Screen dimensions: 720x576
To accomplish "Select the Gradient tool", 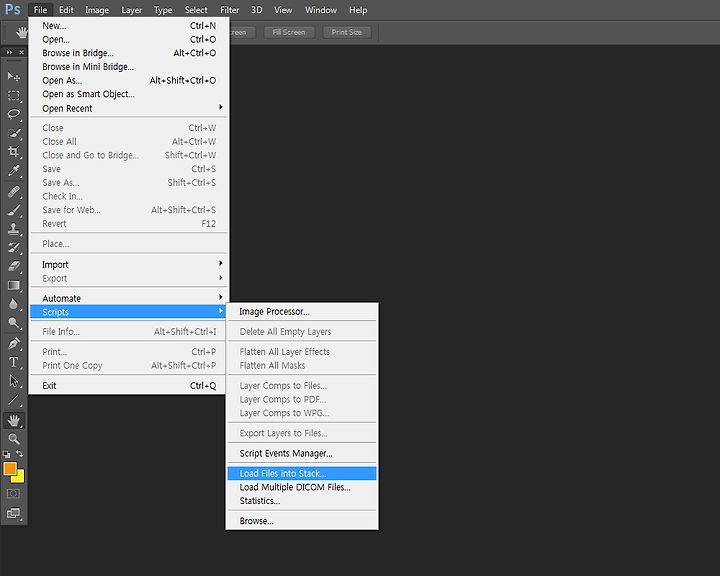I will (x=13, y=285).
